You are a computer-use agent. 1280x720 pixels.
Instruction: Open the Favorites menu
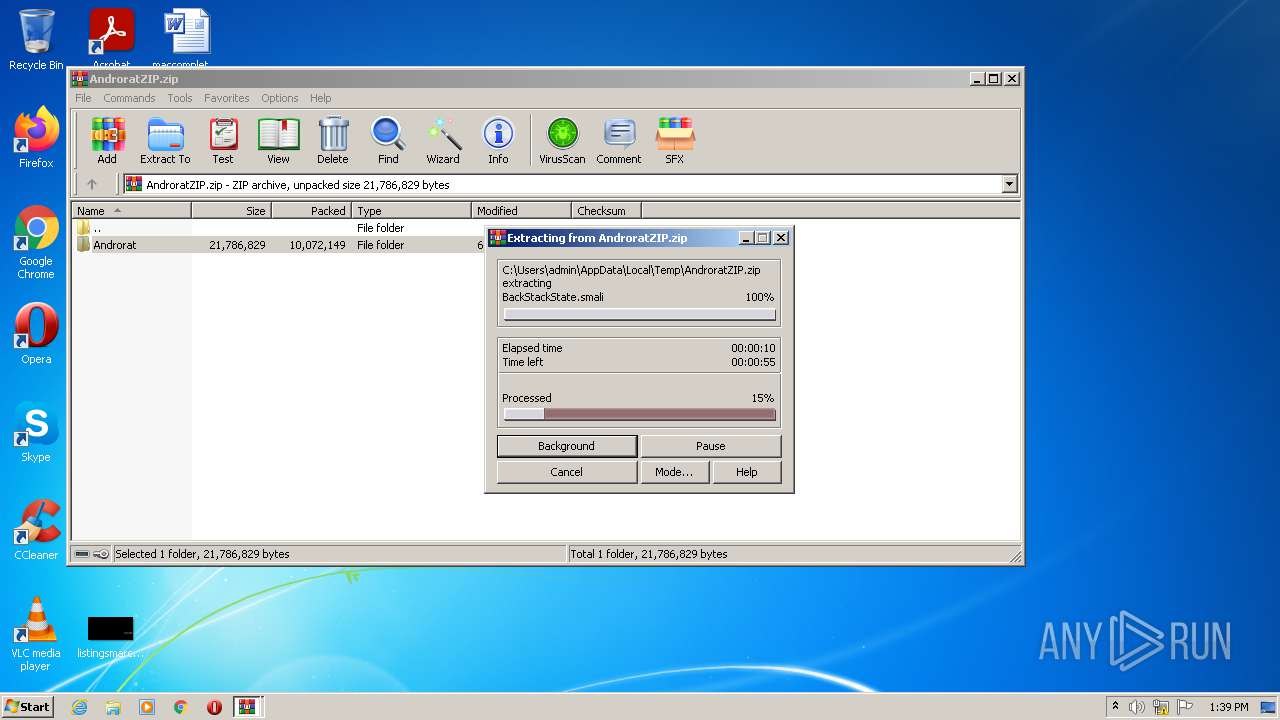(227, 98)
